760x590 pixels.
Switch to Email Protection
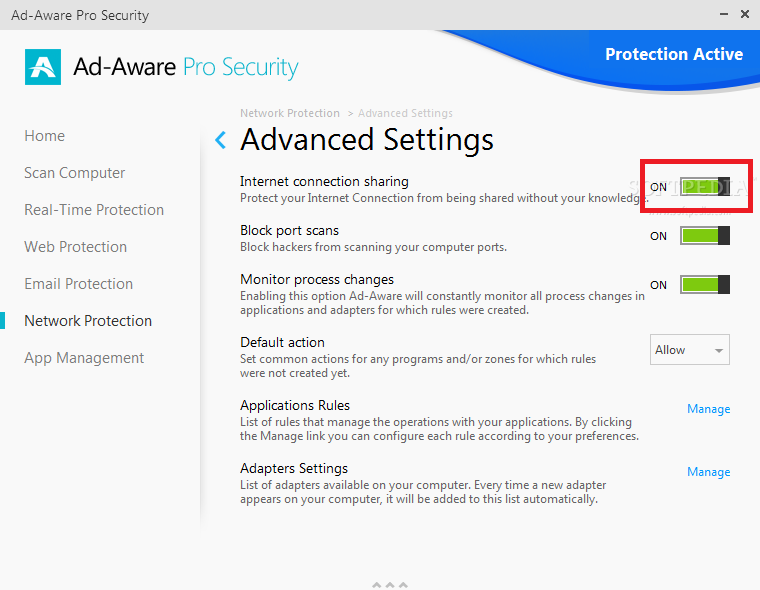click(78, 284)
